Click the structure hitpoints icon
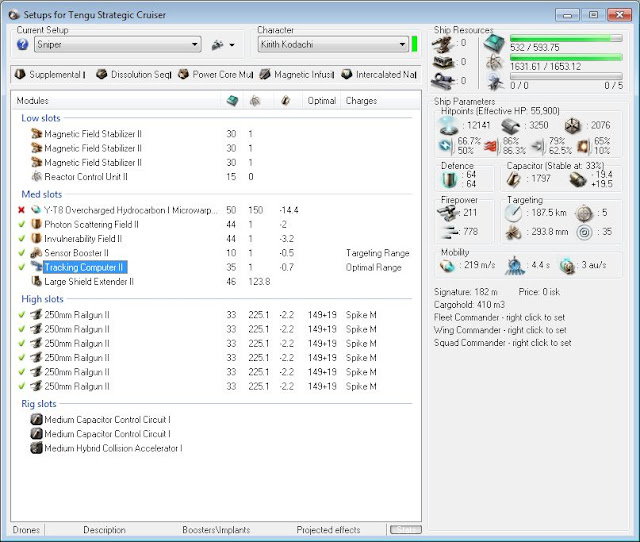The width and height of the screenshot is (640, 542). point(573,126)
